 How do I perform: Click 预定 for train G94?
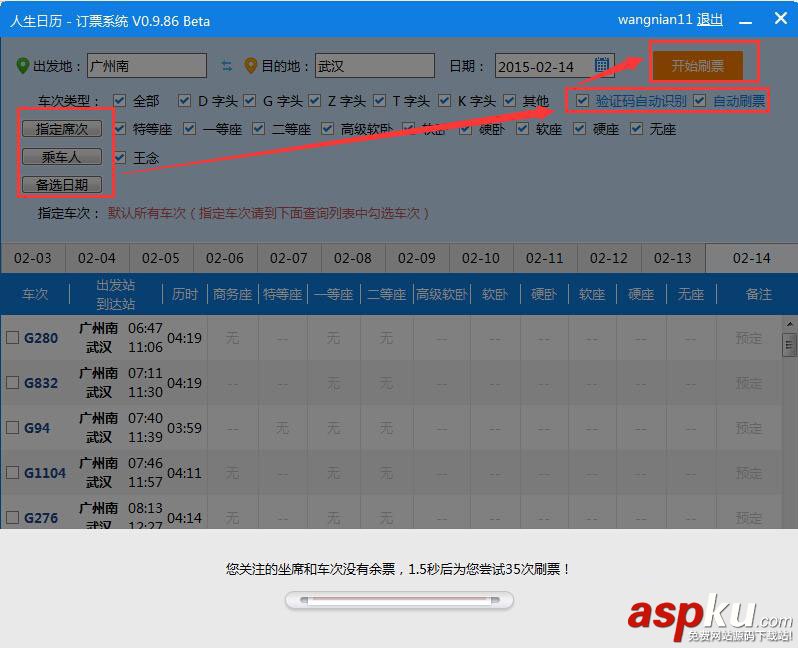tap(749, 428)
